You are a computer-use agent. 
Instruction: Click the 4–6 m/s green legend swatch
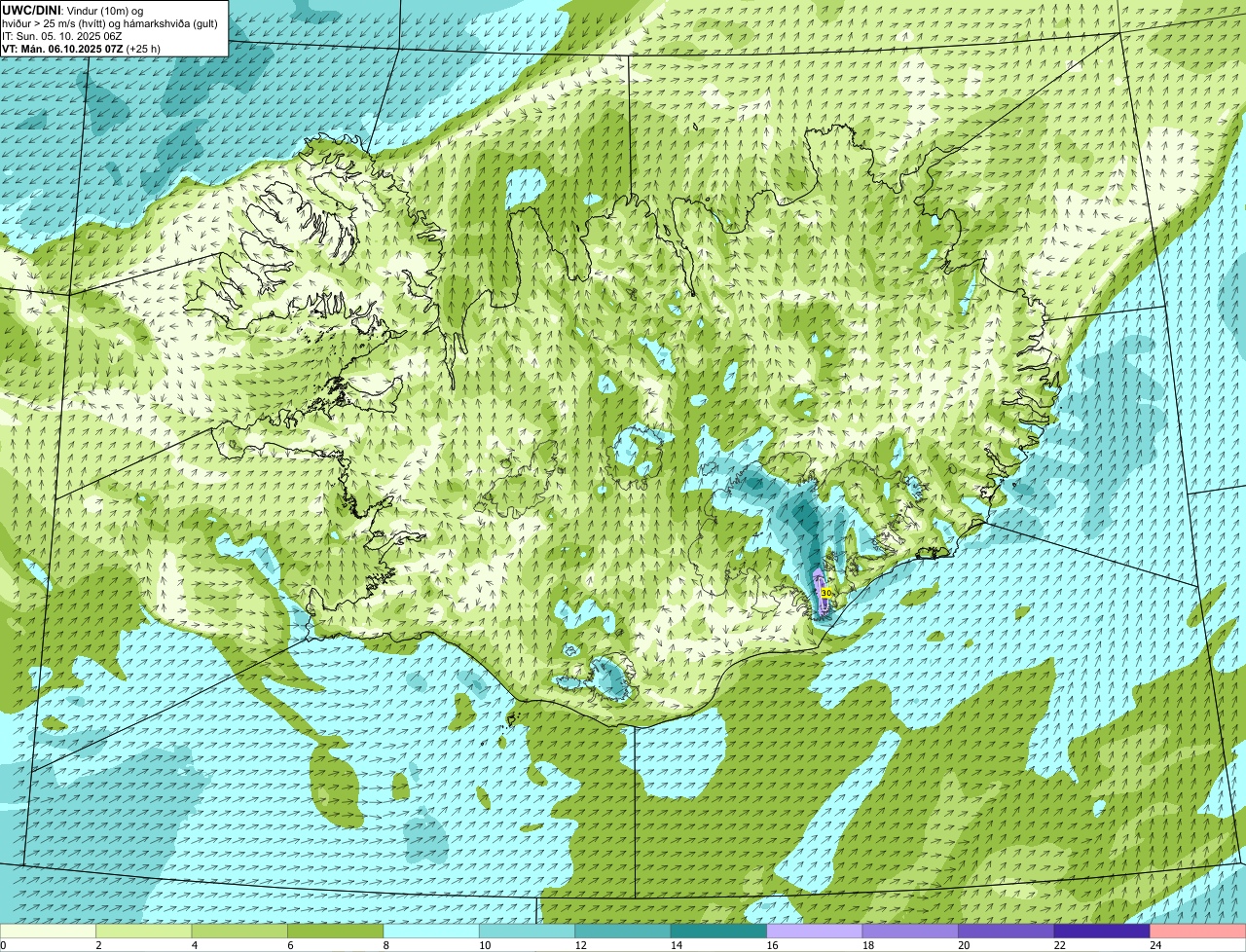(240, 931)
